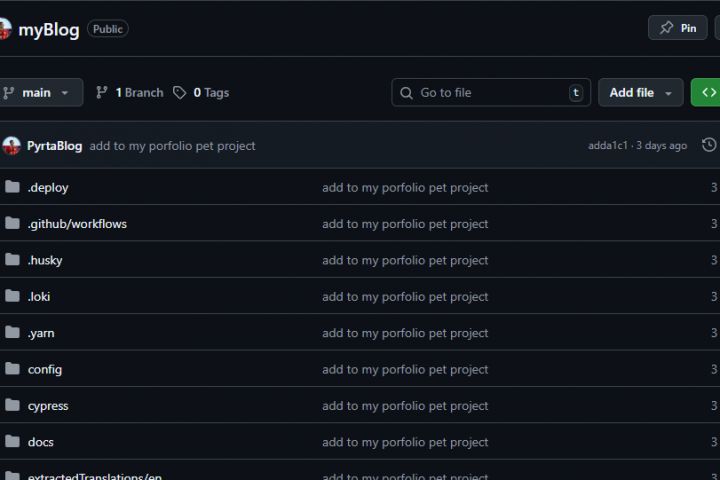Expand the Add file dropdown
Screen dimensions: 720x480
click(x=641, y=92)
